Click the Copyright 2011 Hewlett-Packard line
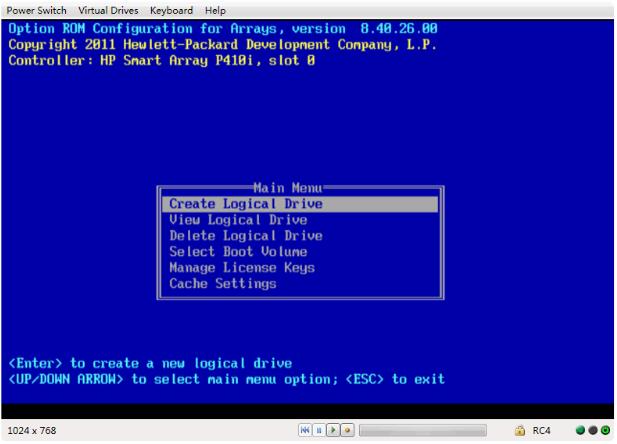 tap(223, 45)
